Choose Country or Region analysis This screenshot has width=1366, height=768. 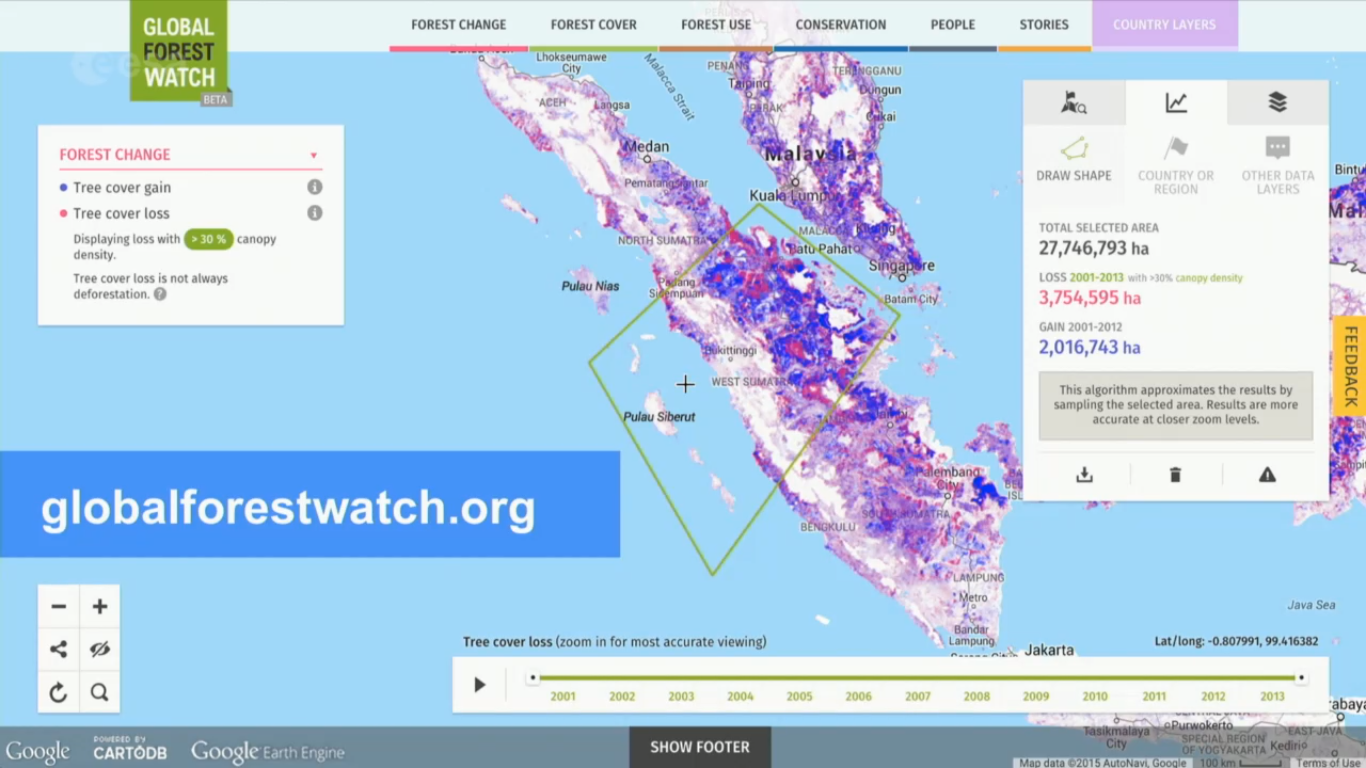[1176, 166]
